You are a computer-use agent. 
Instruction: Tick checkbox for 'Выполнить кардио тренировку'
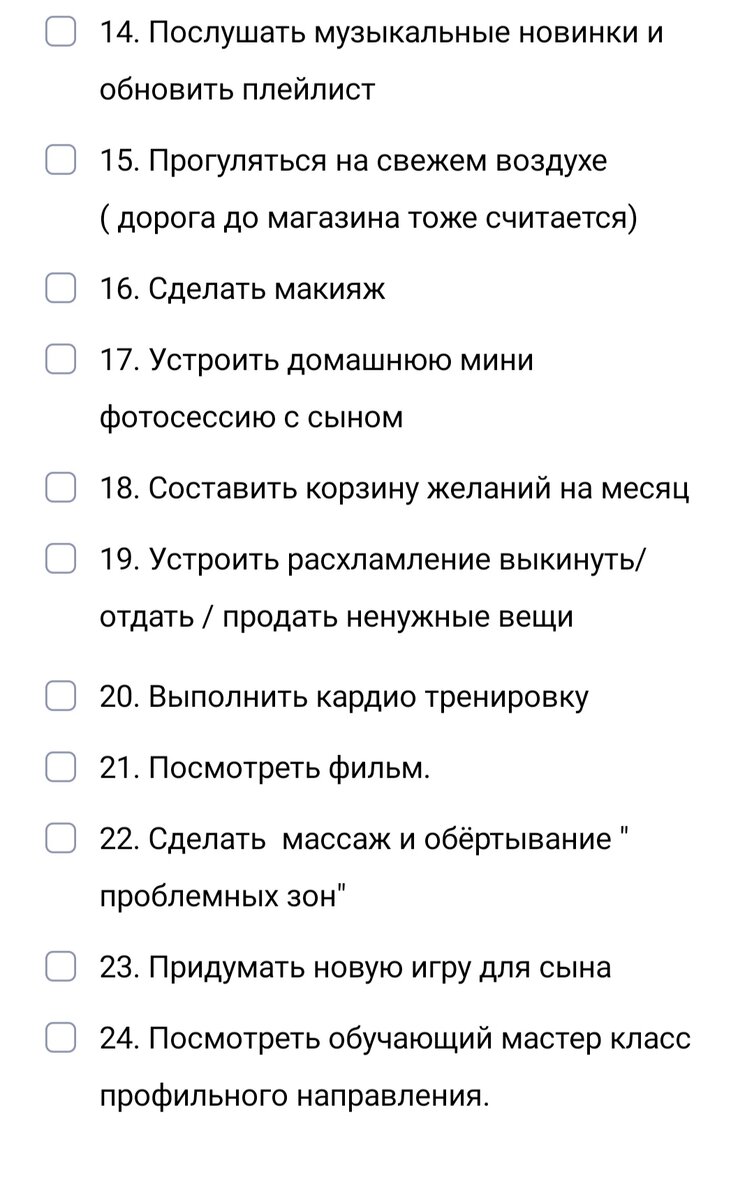point(61,696)
